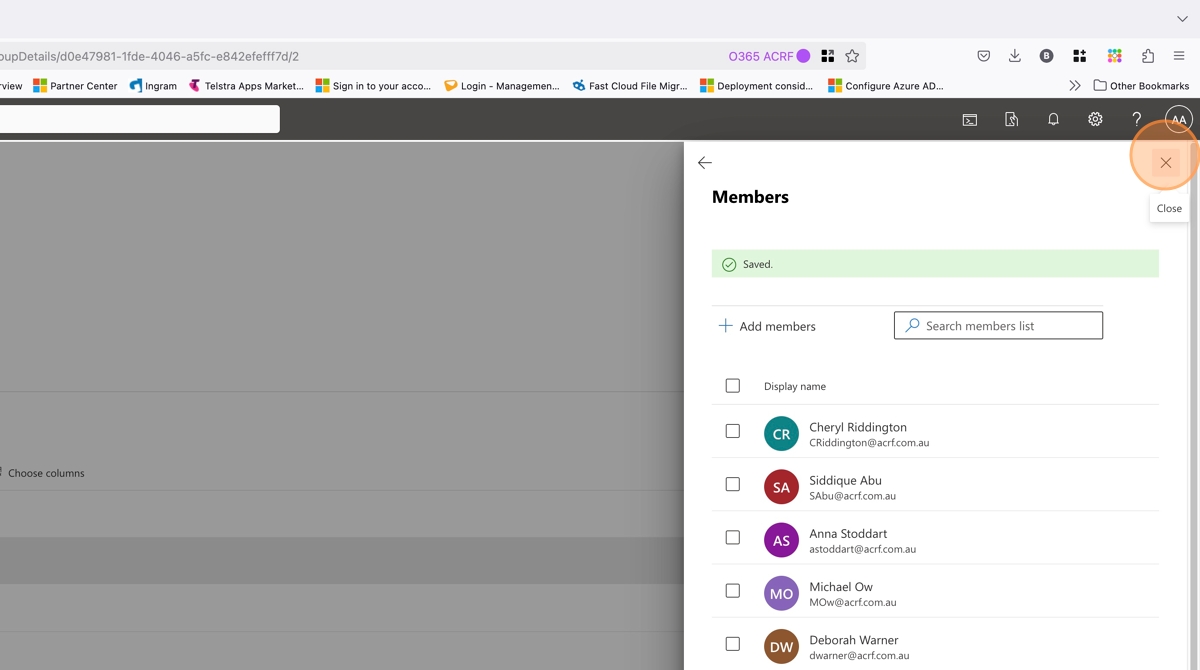This screenshot has width=1200, height=670.
Task: Open the help question mark
Action: pyautogui.click(x=1136, y=119)
